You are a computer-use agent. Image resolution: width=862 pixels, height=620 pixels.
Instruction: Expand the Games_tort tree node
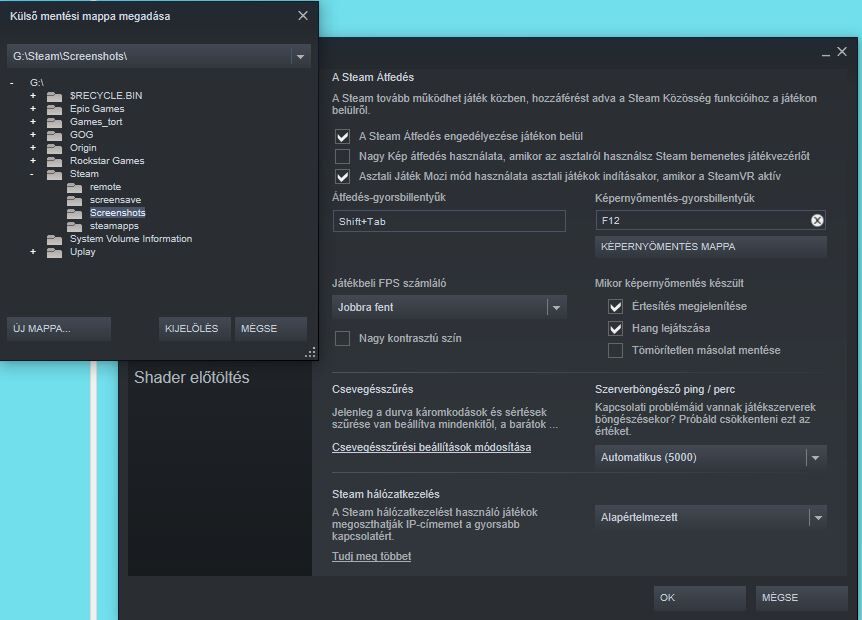pyautogui.click(x=33, y=121)
